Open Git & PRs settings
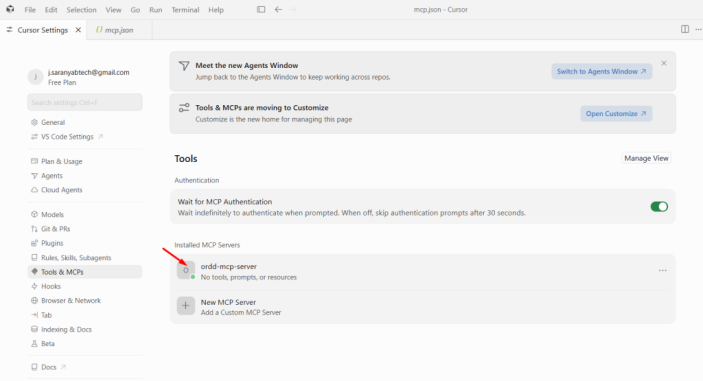Screen dimensions: 703x381 pos(56,229)
